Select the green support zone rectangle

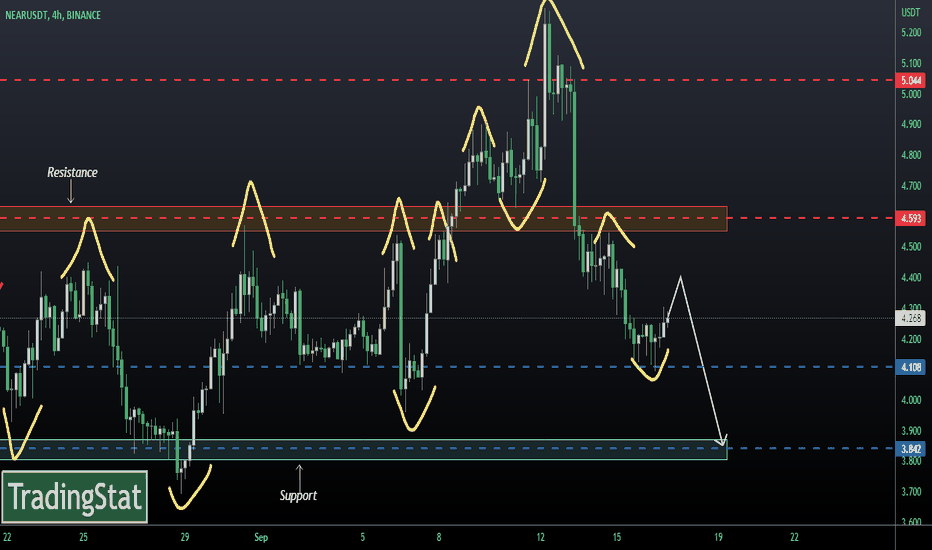[x=363, y=450]
